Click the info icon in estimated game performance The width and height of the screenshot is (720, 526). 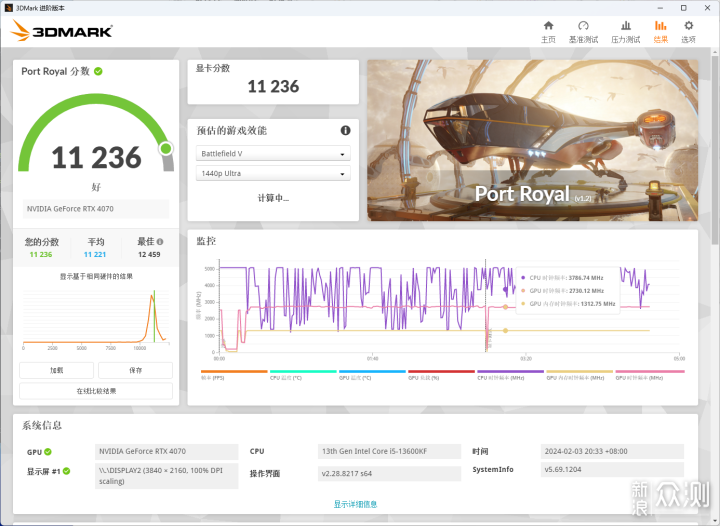345,130
